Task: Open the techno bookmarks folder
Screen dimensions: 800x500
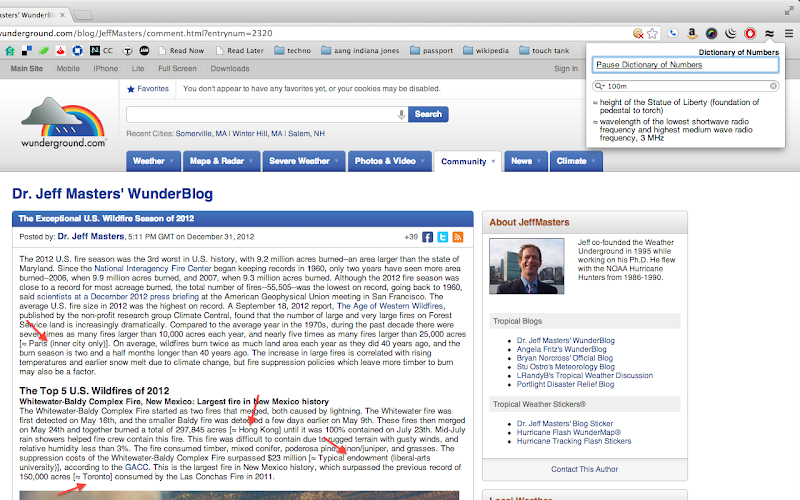Action: (293, 51)
